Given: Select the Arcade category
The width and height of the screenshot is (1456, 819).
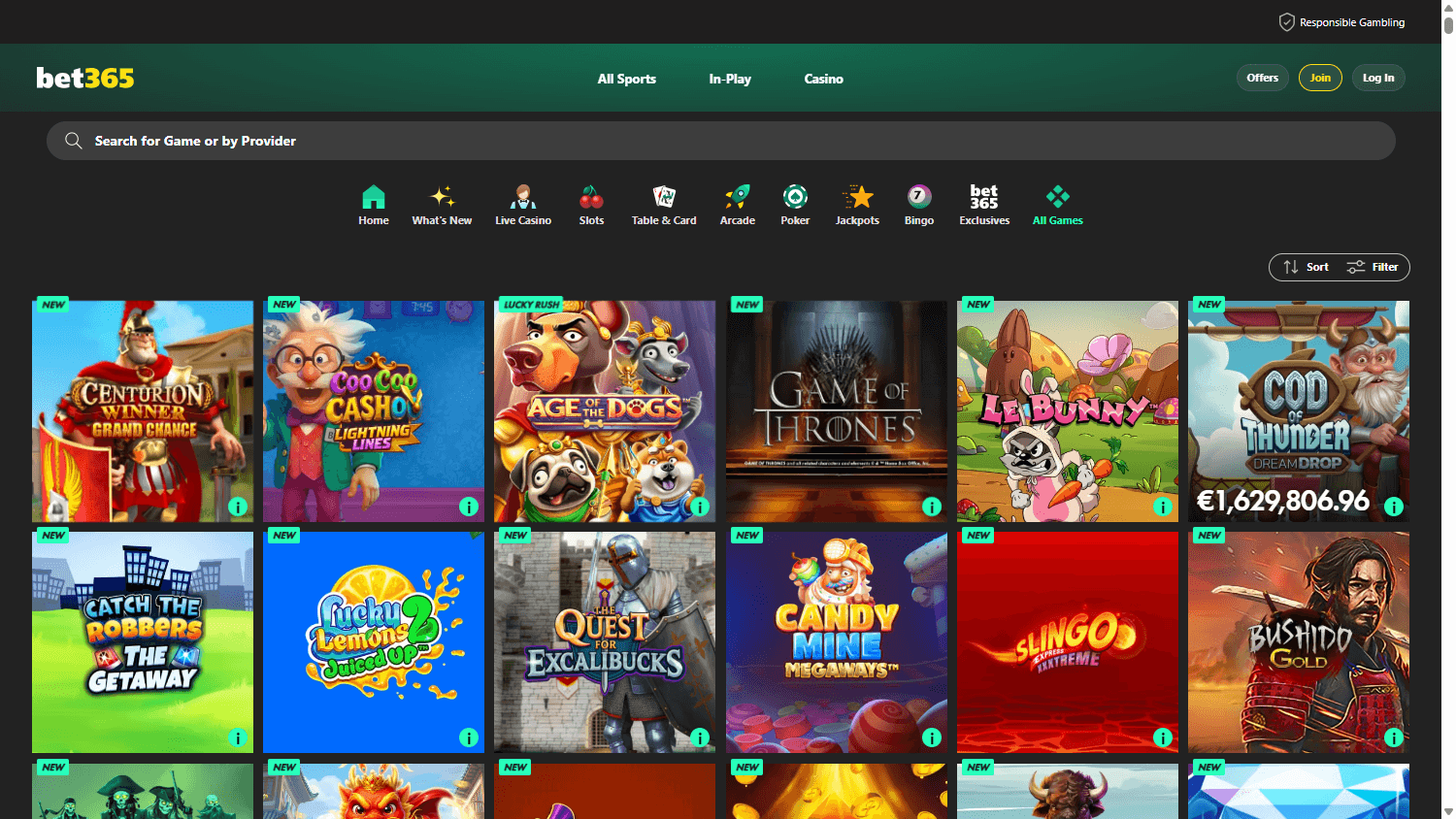Looking at the screenshot, I should 737,204.
